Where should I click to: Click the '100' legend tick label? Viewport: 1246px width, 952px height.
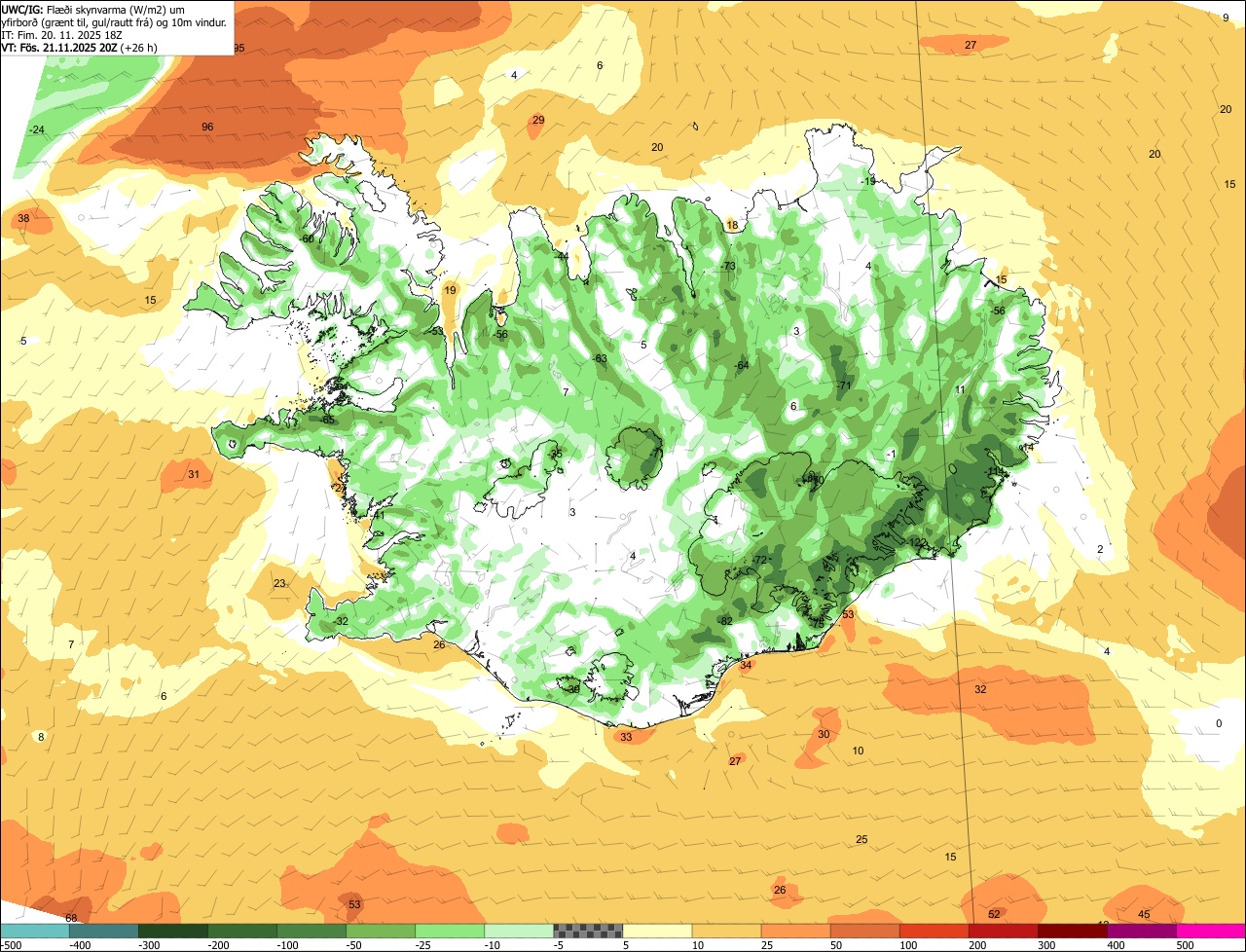pos(908,945)
